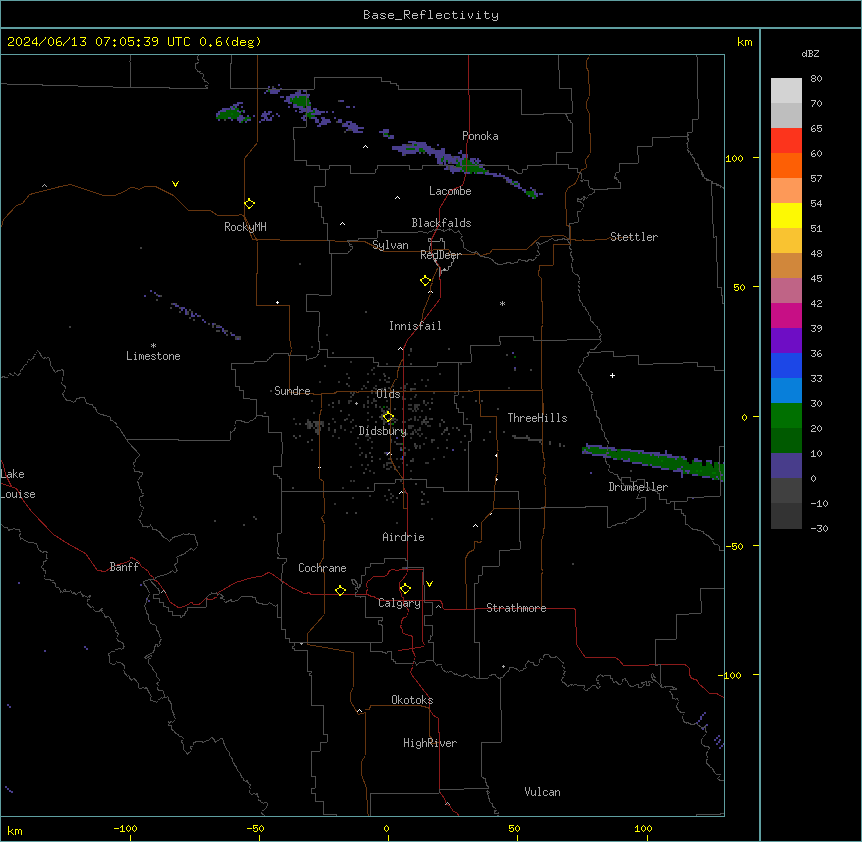Click the magenta 39 dBZ legend color

[786, 315]
